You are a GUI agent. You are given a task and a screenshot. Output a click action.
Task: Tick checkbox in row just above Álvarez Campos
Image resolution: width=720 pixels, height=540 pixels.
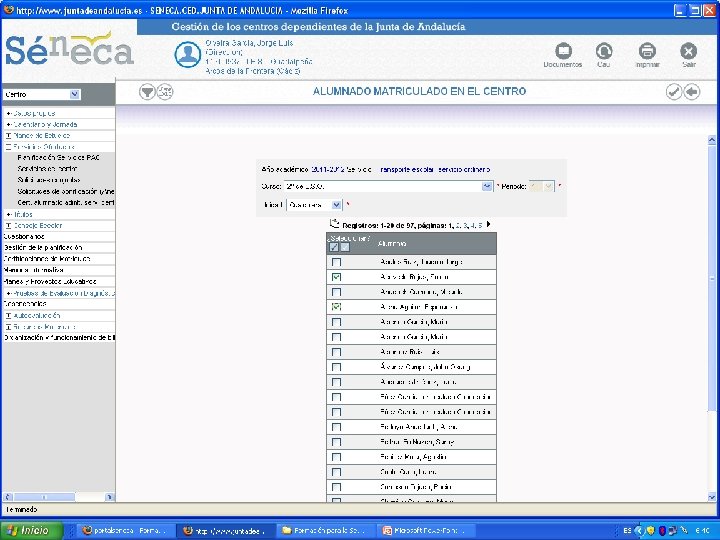click(x=337, y=352)
